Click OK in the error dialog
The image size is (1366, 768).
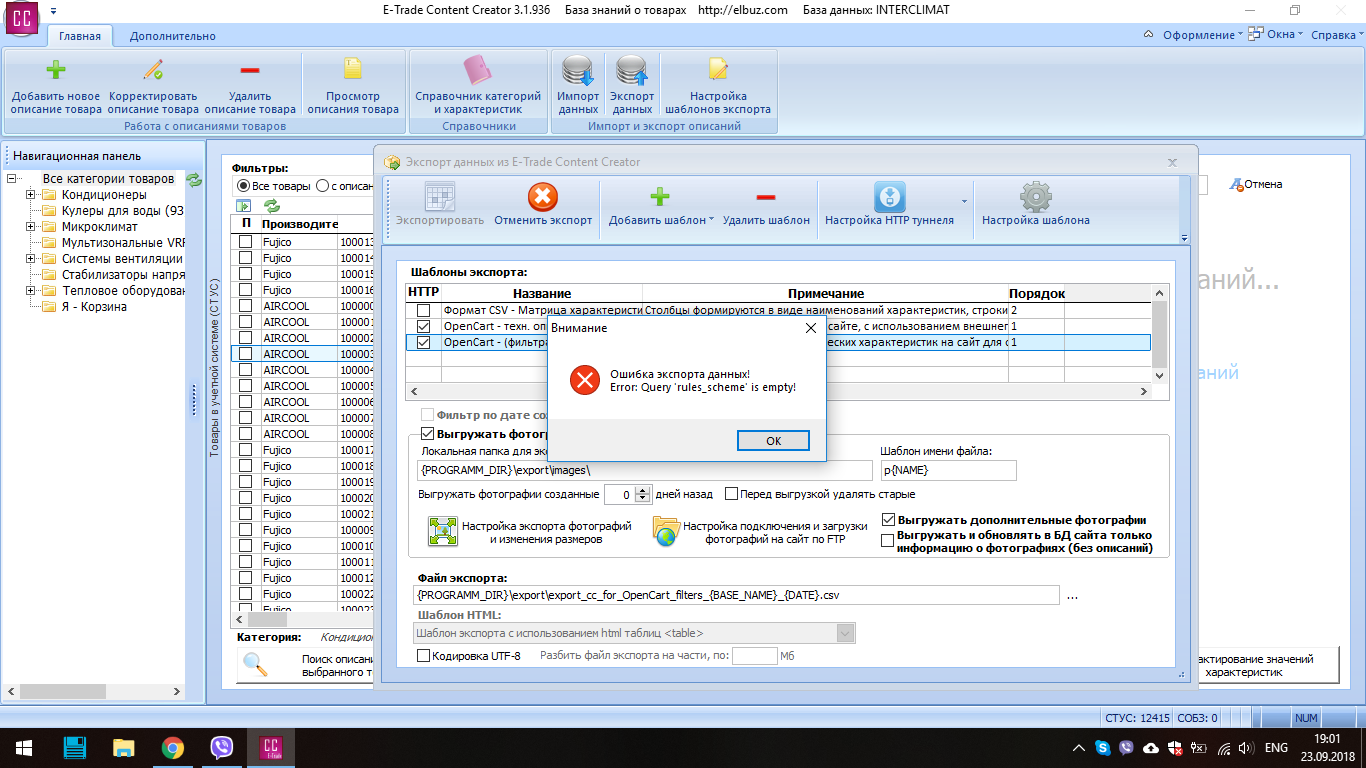click(773, 441)
